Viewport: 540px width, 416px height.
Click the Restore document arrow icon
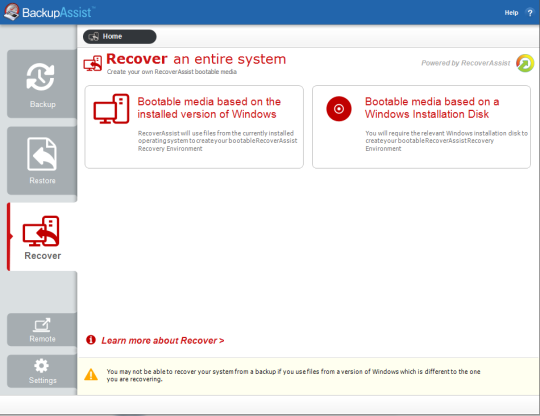point(42,154)
